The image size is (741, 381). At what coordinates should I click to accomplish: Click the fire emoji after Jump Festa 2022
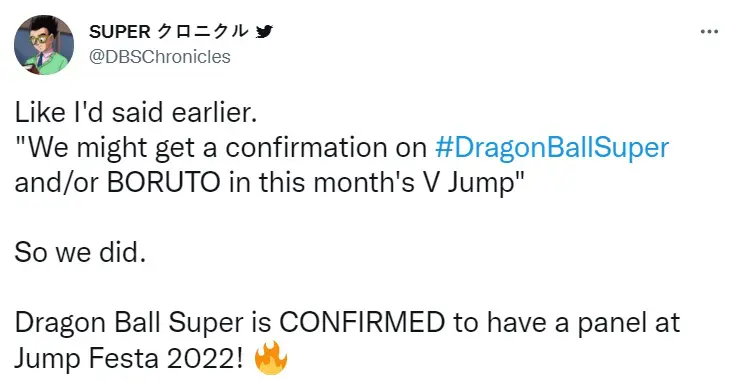pyautogui.click(x=271, y=358)
